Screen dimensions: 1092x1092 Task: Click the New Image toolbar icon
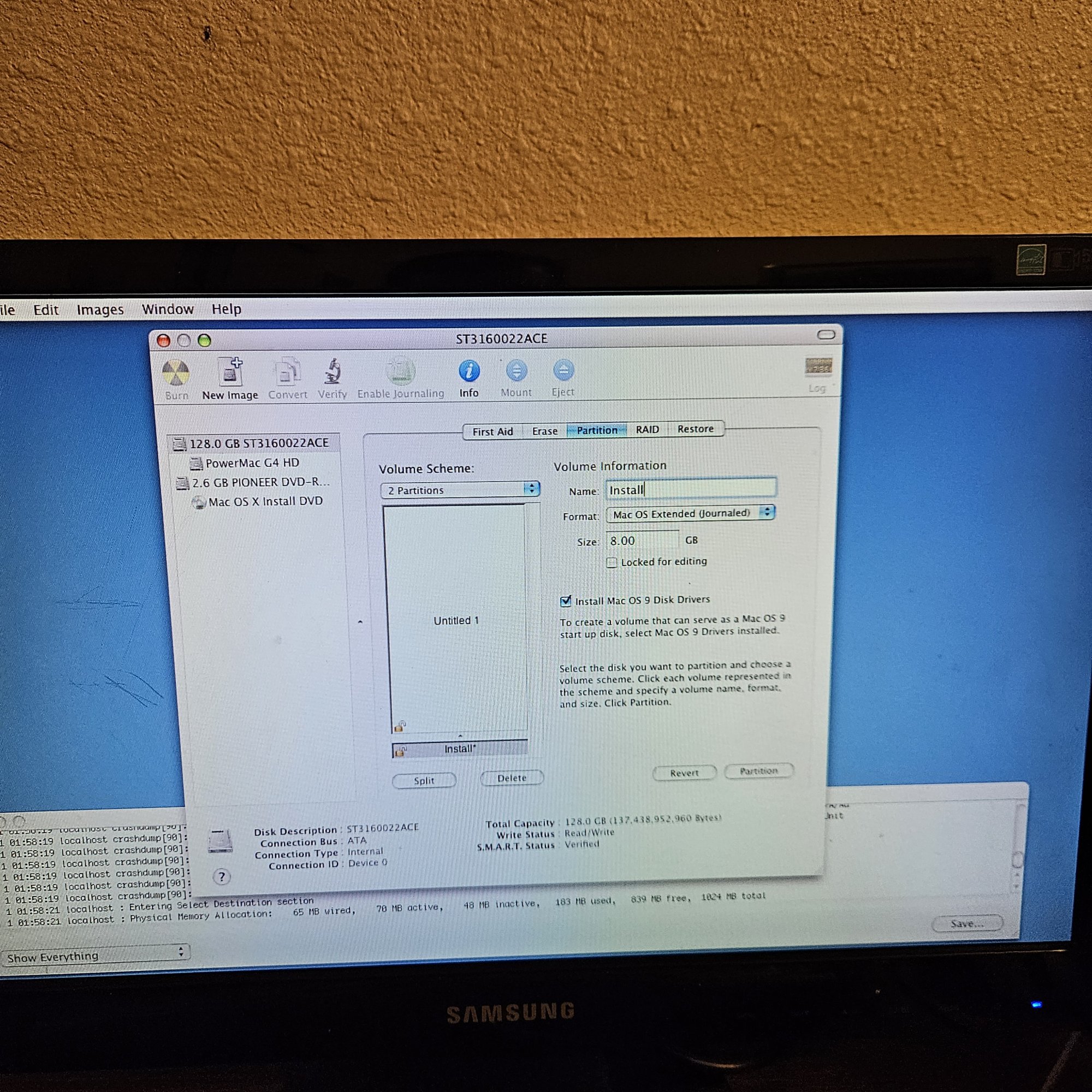(230, 372)
